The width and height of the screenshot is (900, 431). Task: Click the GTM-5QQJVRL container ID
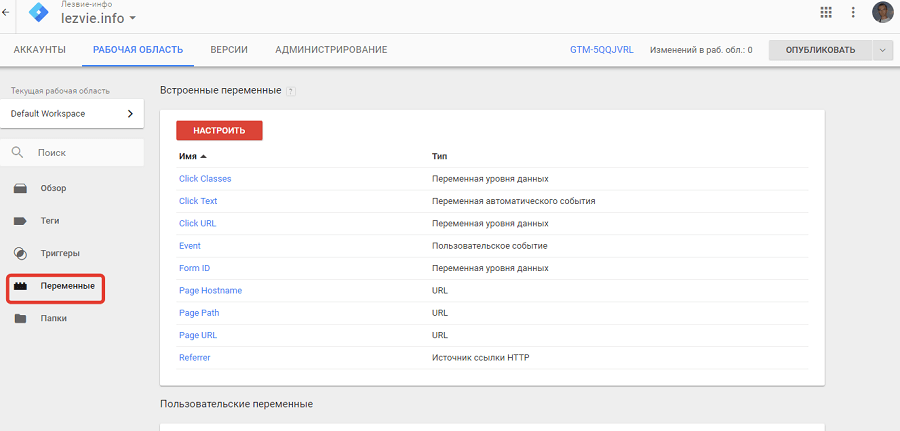(601, 50)
